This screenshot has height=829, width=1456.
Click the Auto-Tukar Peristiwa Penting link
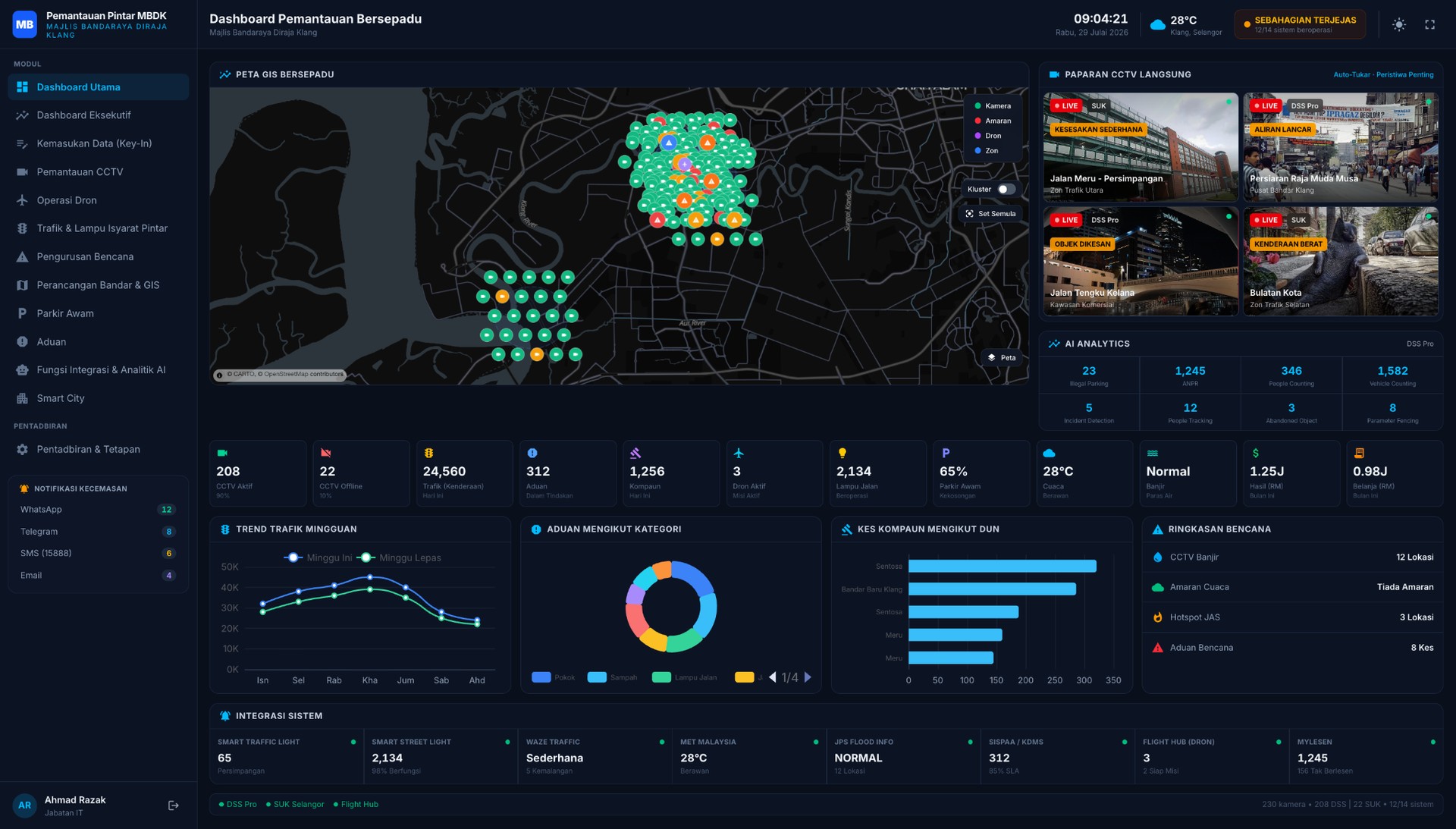coord(1383,74)
